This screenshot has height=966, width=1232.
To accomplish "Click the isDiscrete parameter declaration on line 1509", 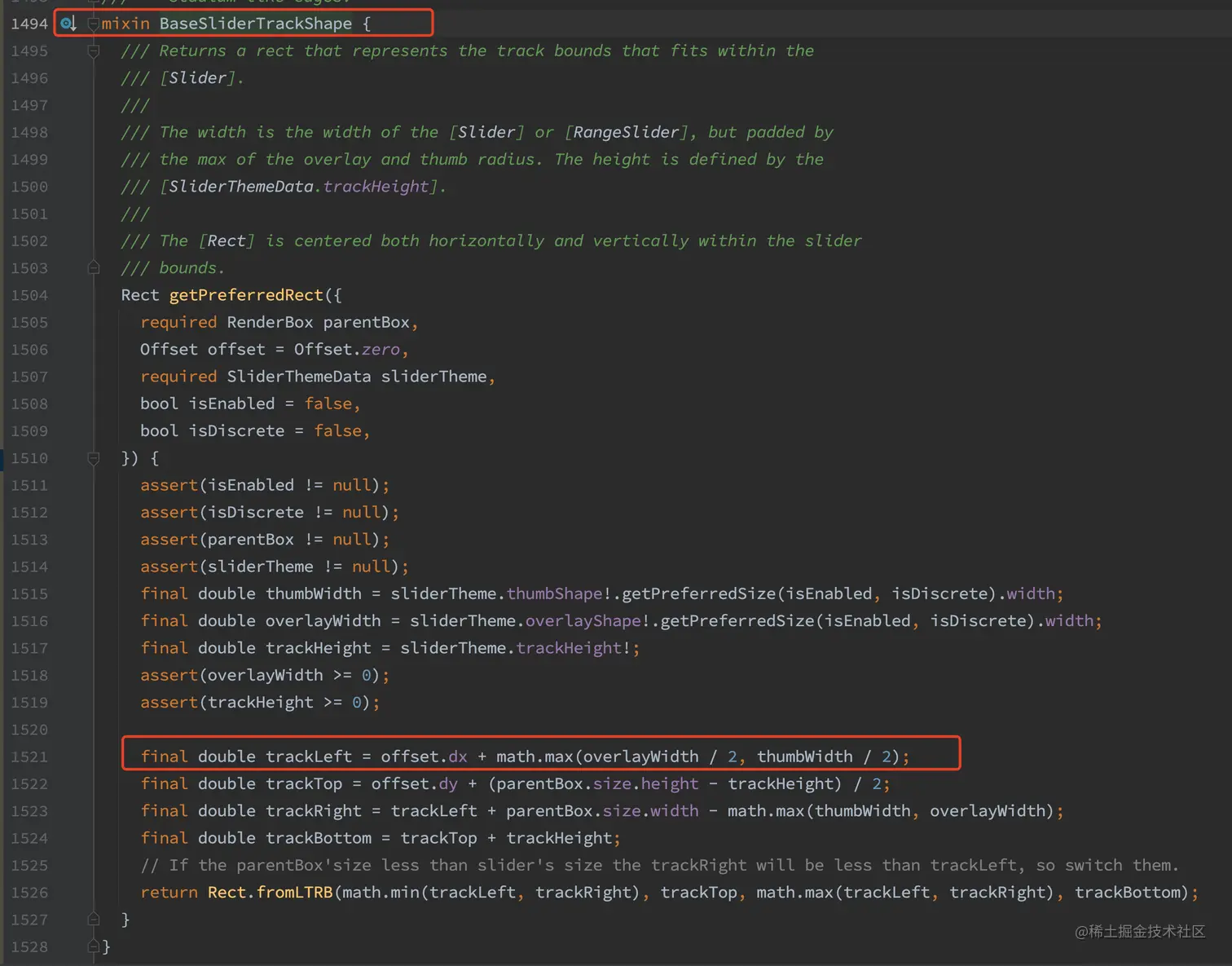I will 237,430.
